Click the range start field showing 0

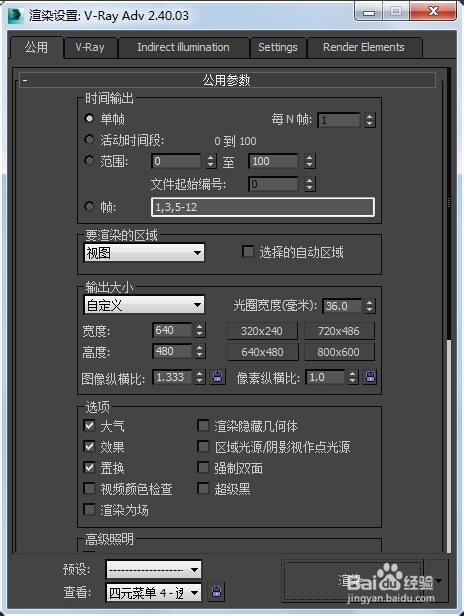(176, 161)
